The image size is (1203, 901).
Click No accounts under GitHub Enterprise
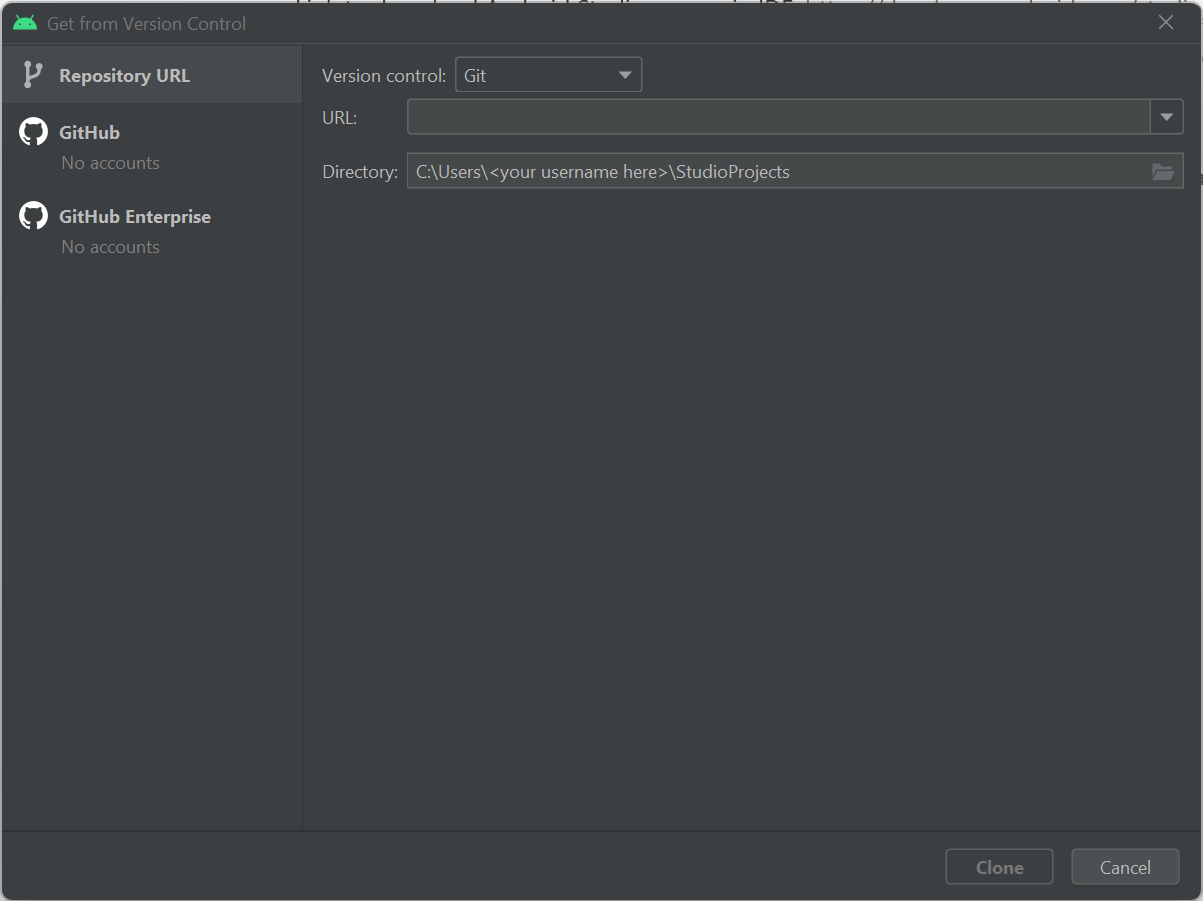tap(110, 247)
